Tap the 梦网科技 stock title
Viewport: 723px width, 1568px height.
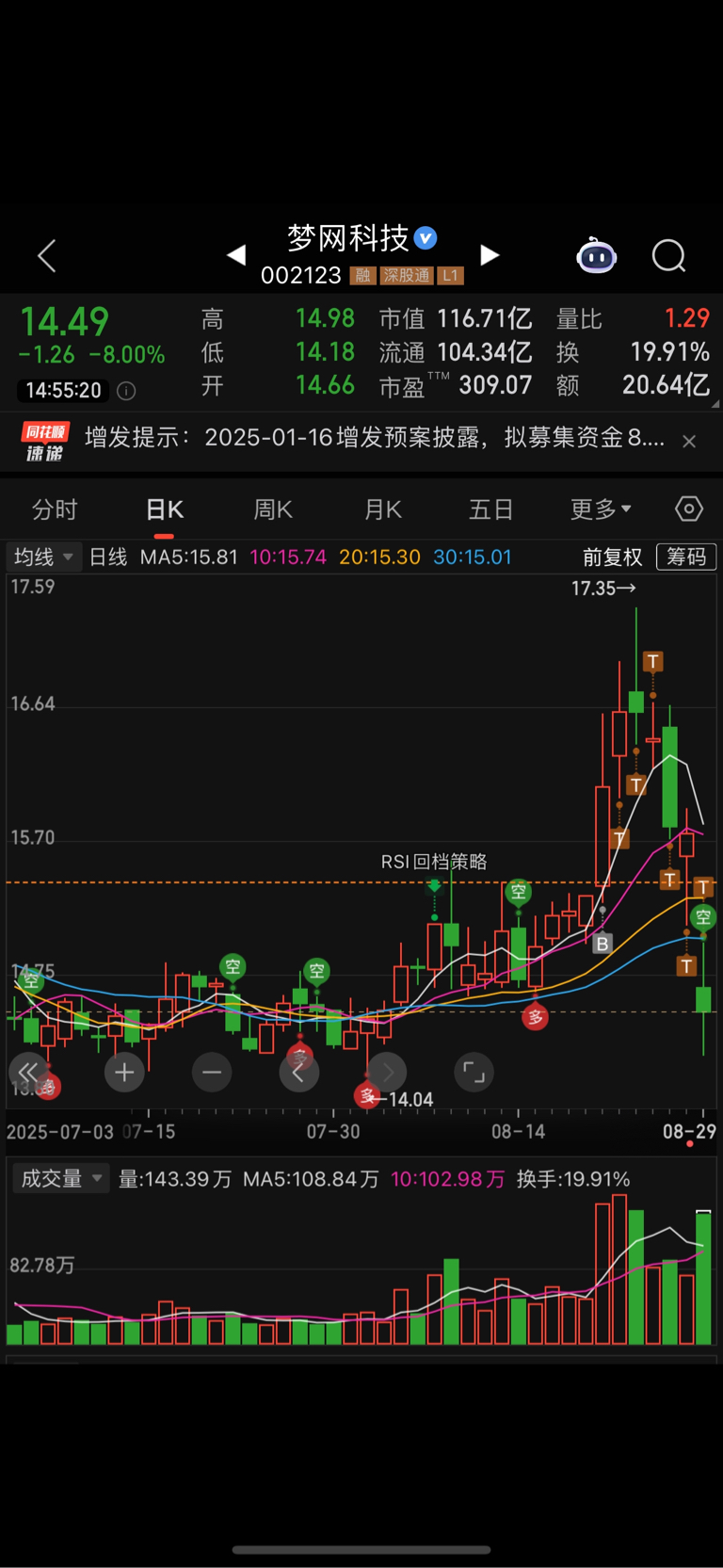point(347,238)
